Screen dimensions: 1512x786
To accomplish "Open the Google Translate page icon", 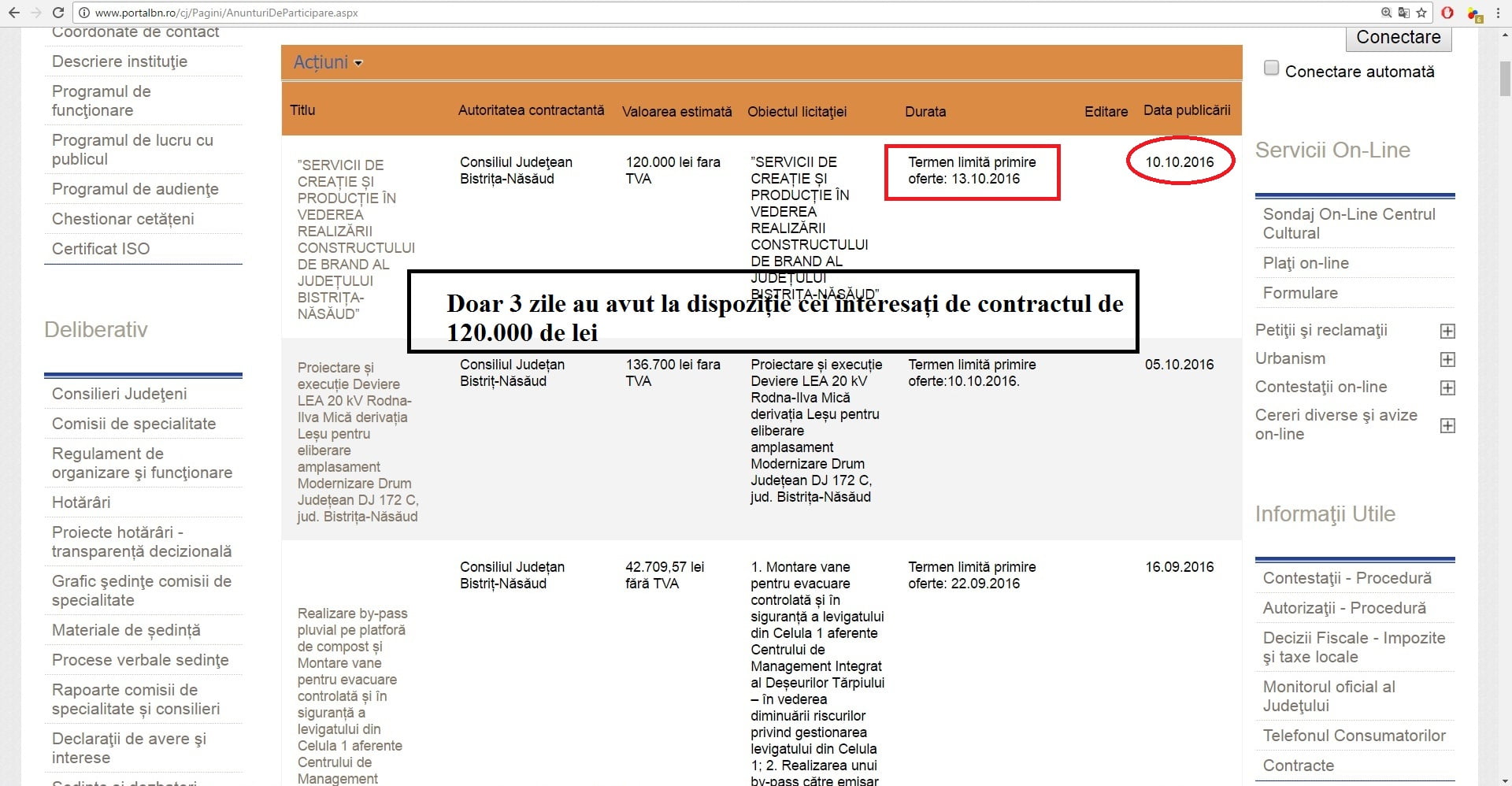I will (x=1403, y=13).
